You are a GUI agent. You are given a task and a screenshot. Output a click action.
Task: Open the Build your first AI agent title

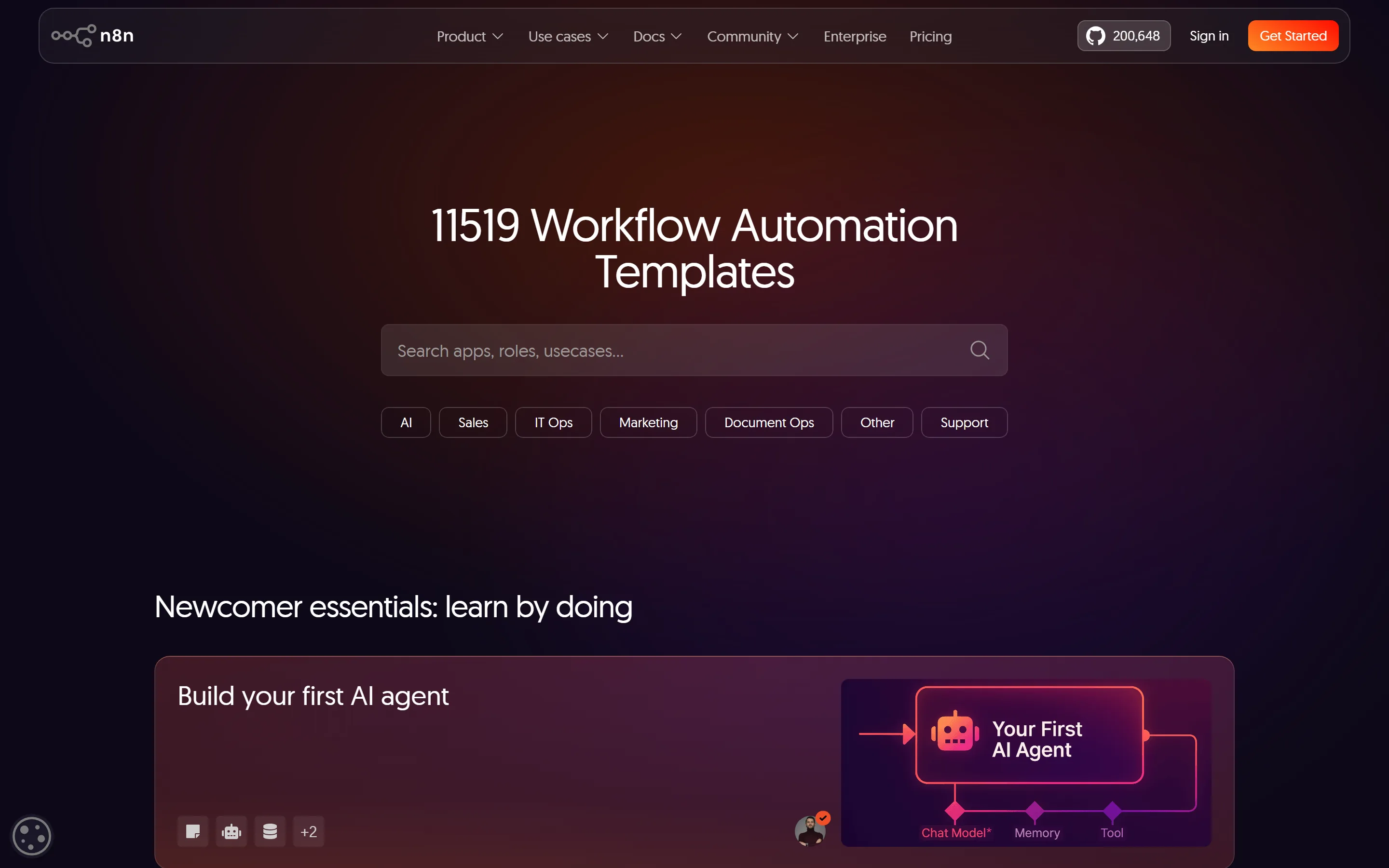[x=313, y=696]
